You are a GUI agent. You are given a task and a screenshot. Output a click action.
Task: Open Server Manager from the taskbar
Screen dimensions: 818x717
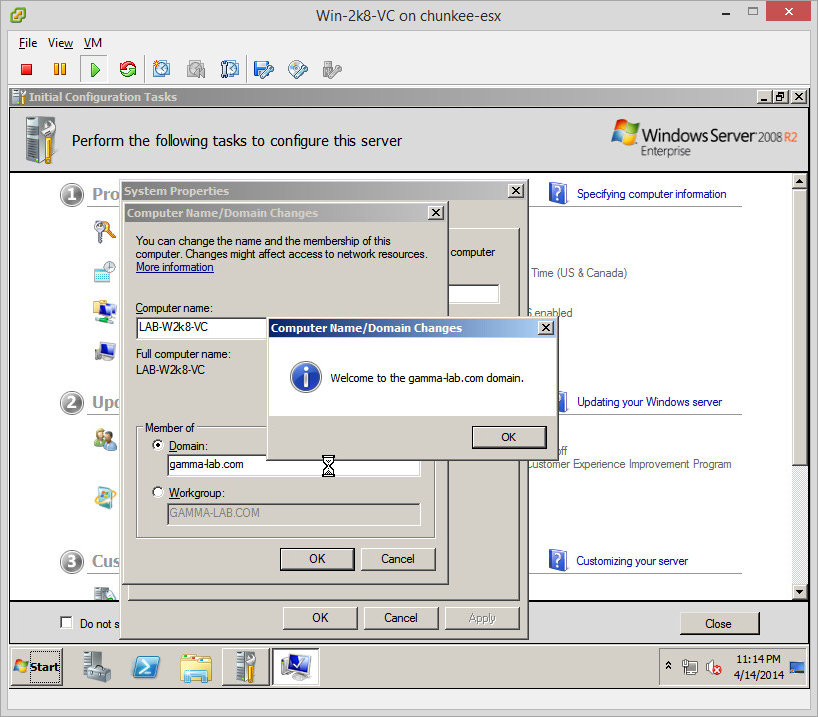pyautogui.click(x=98, y=666)
